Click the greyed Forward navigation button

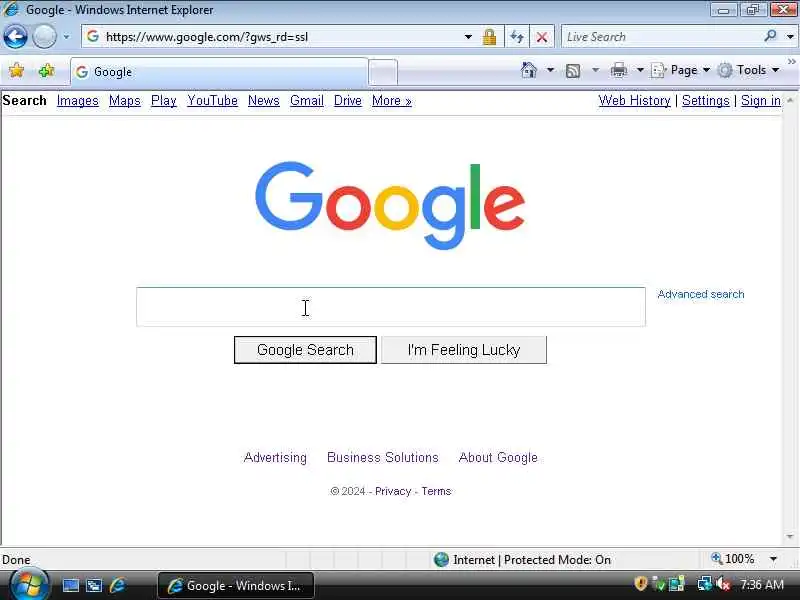[44, 37]
